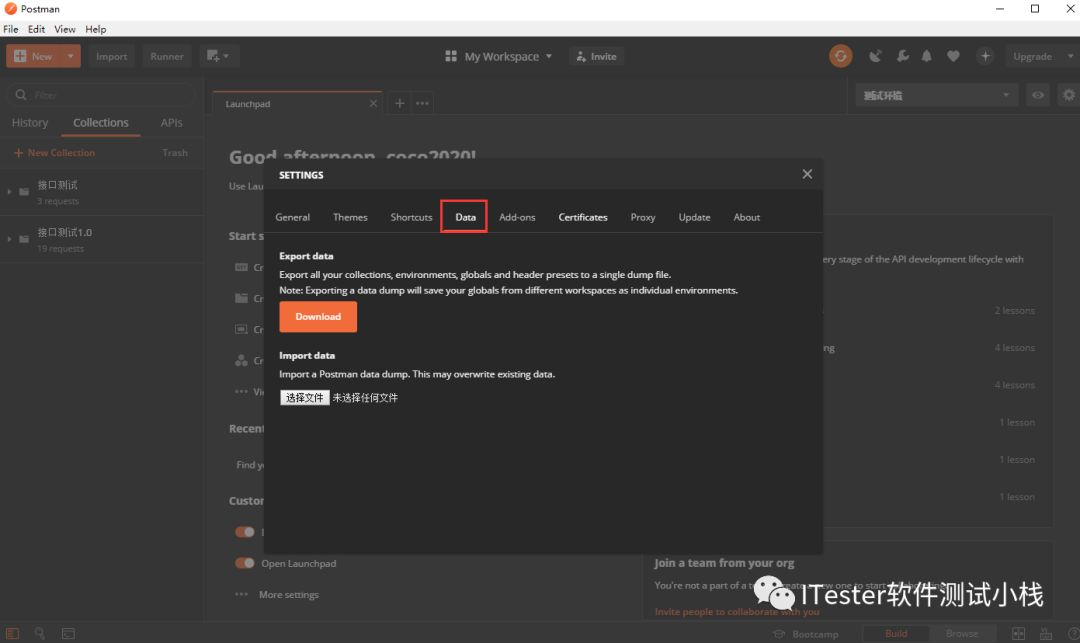This screenshot has width=1080, height=643.
Task: Switch to the Collections sidebar tab
Action: click(x=101, y=123)
